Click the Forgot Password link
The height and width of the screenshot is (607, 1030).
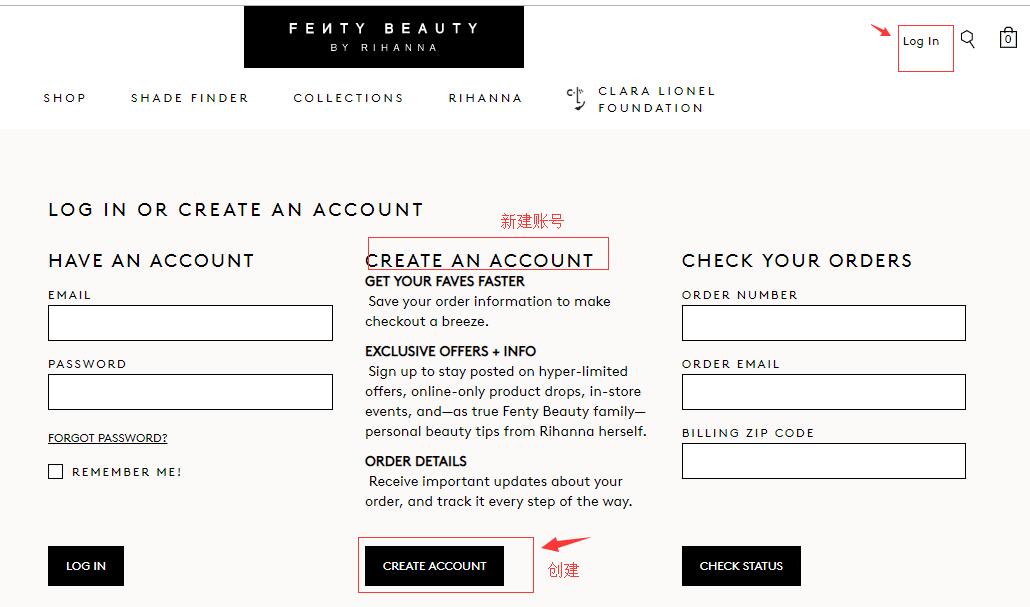[108, 438]
